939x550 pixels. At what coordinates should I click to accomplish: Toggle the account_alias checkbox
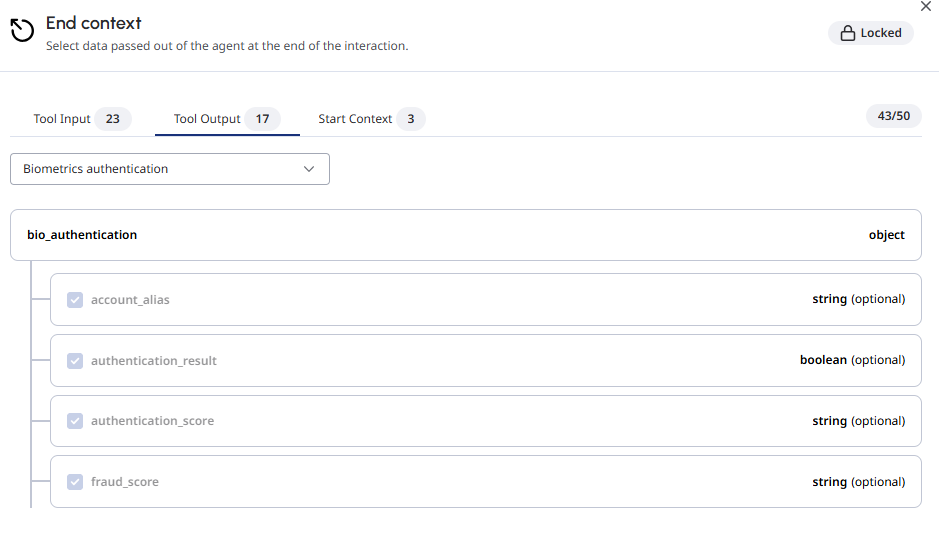click(75, 300)
